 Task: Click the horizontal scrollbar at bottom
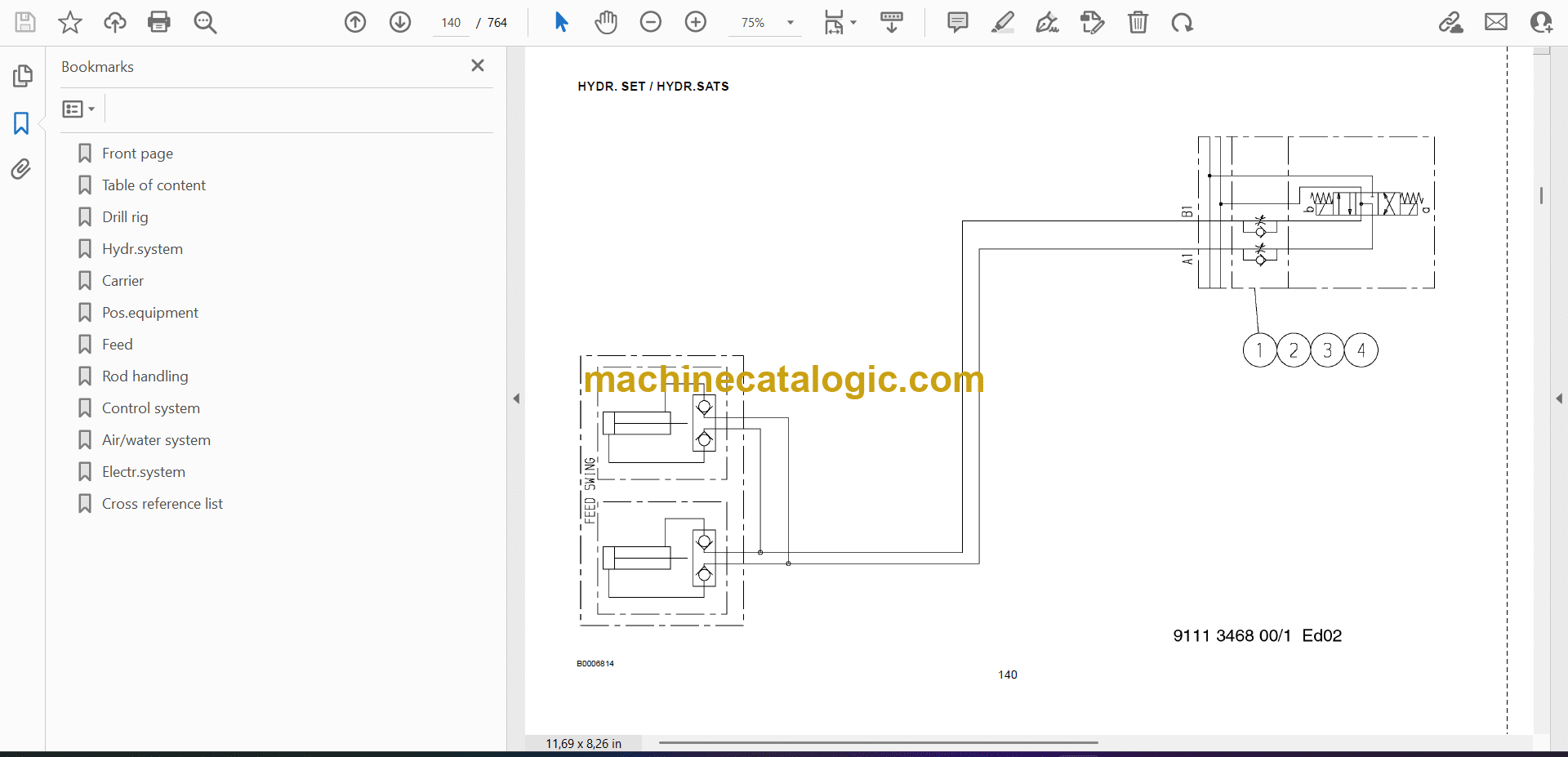(878, 742)
